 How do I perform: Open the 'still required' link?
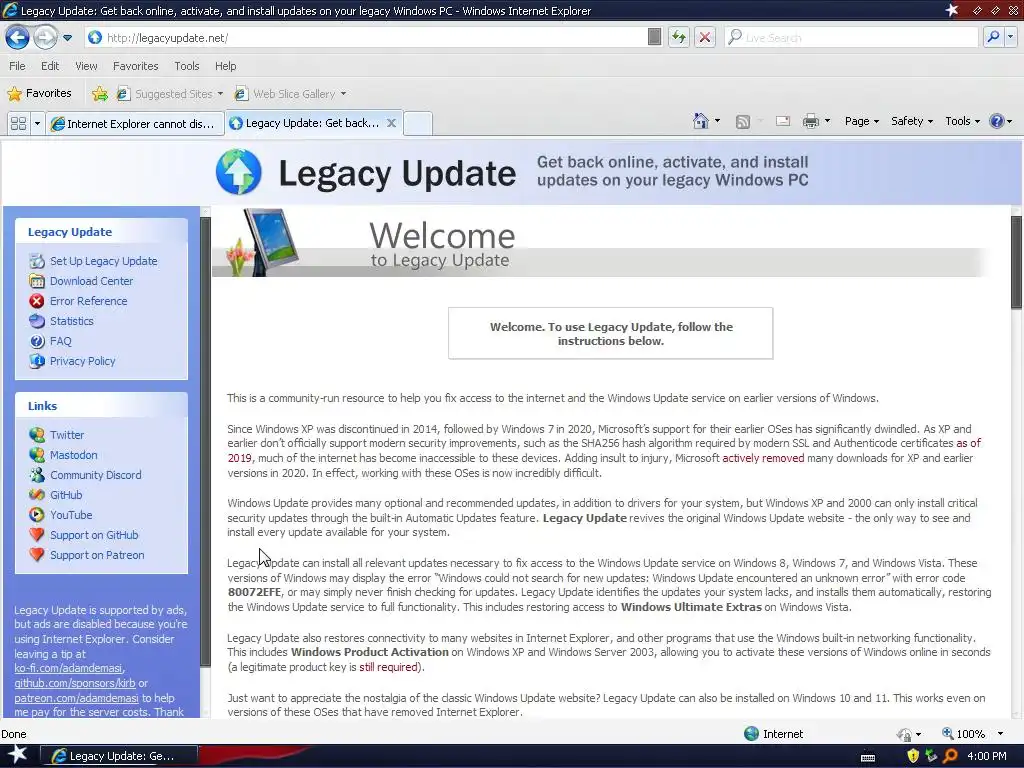point(388,667)
